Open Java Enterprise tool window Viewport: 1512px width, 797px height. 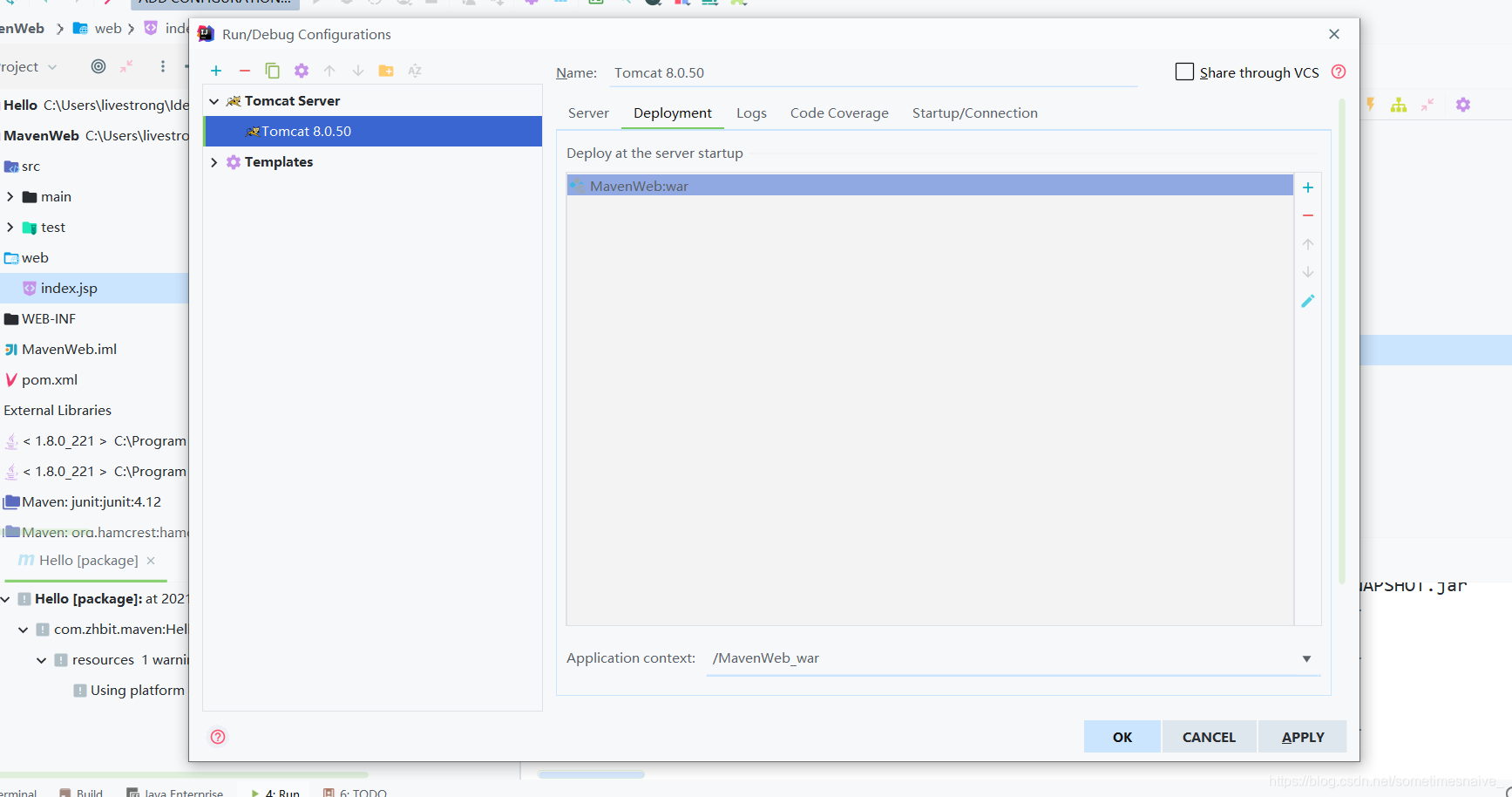click(175, 793)
